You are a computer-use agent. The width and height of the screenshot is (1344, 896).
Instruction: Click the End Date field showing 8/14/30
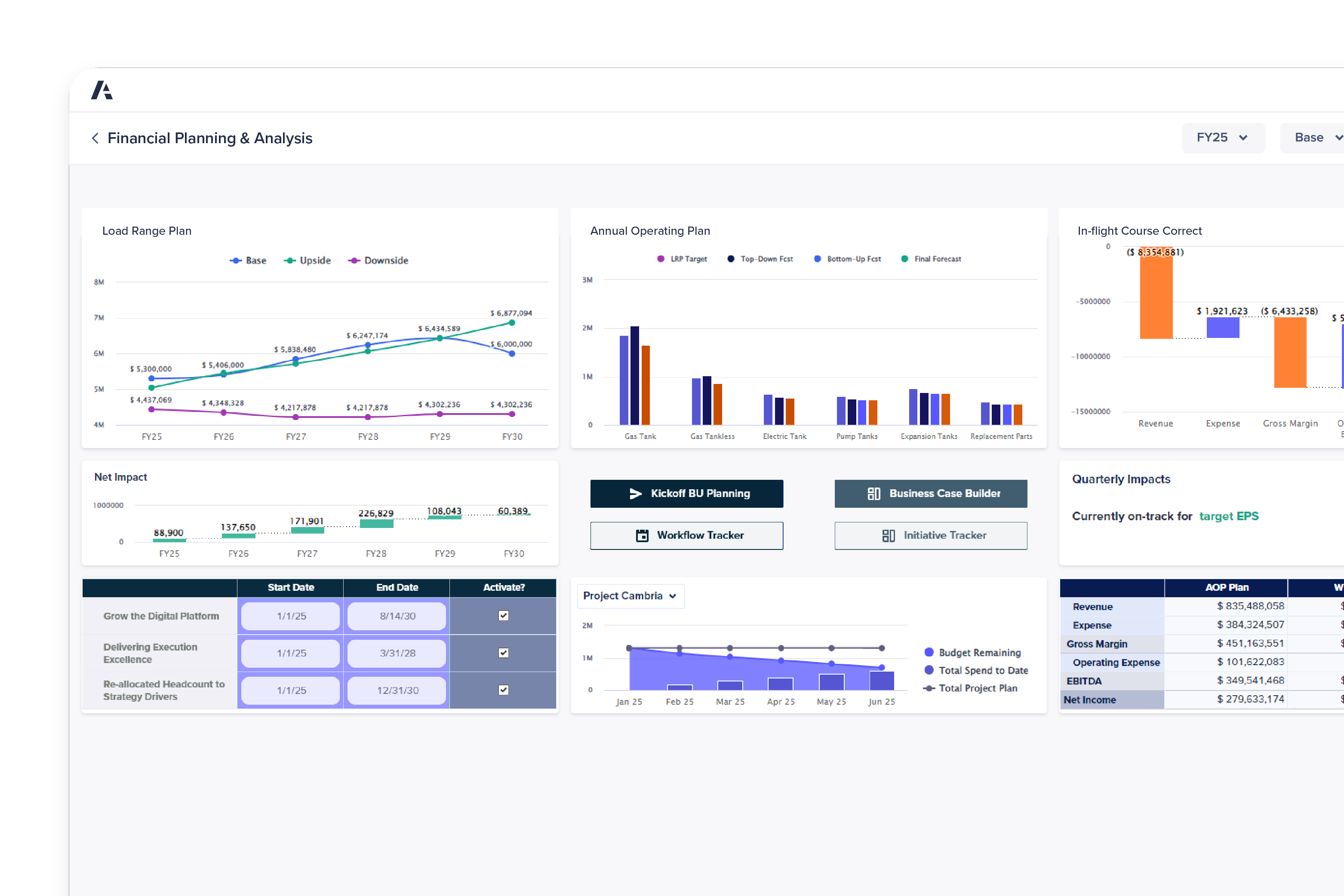tap(396, 616)
